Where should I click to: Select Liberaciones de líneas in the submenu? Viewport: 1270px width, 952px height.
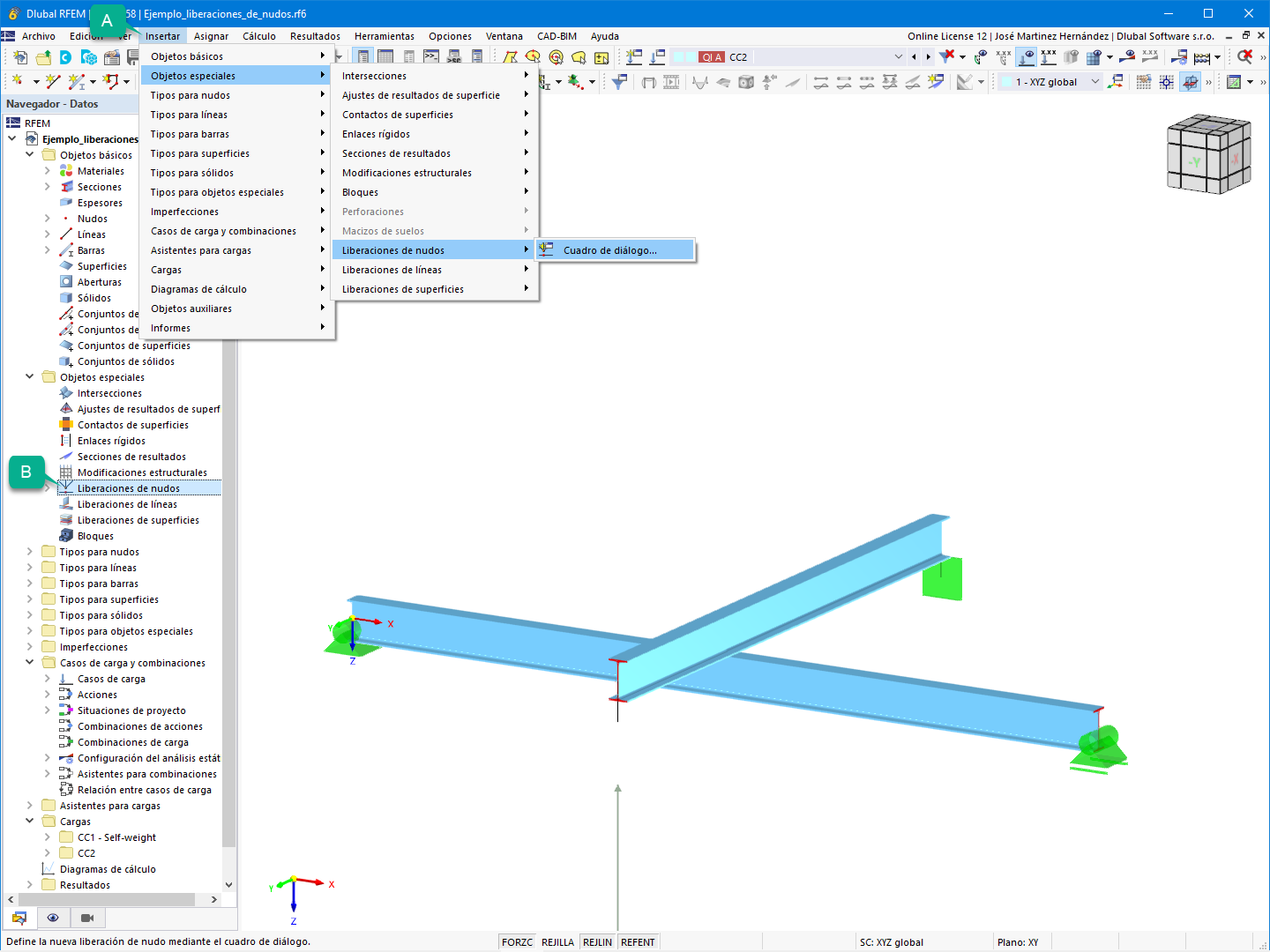tap(392, 269)
